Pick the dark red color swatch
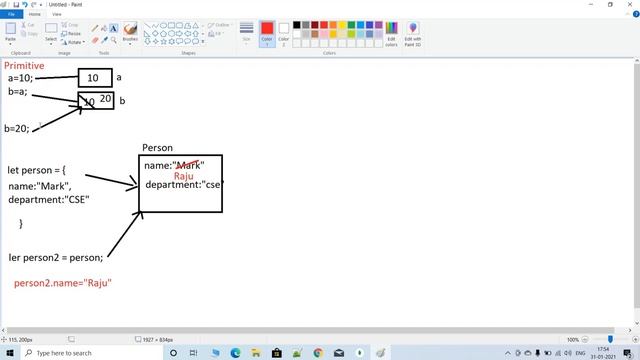The width and height of the screenshot is (640, 360). tap(315, 25)
